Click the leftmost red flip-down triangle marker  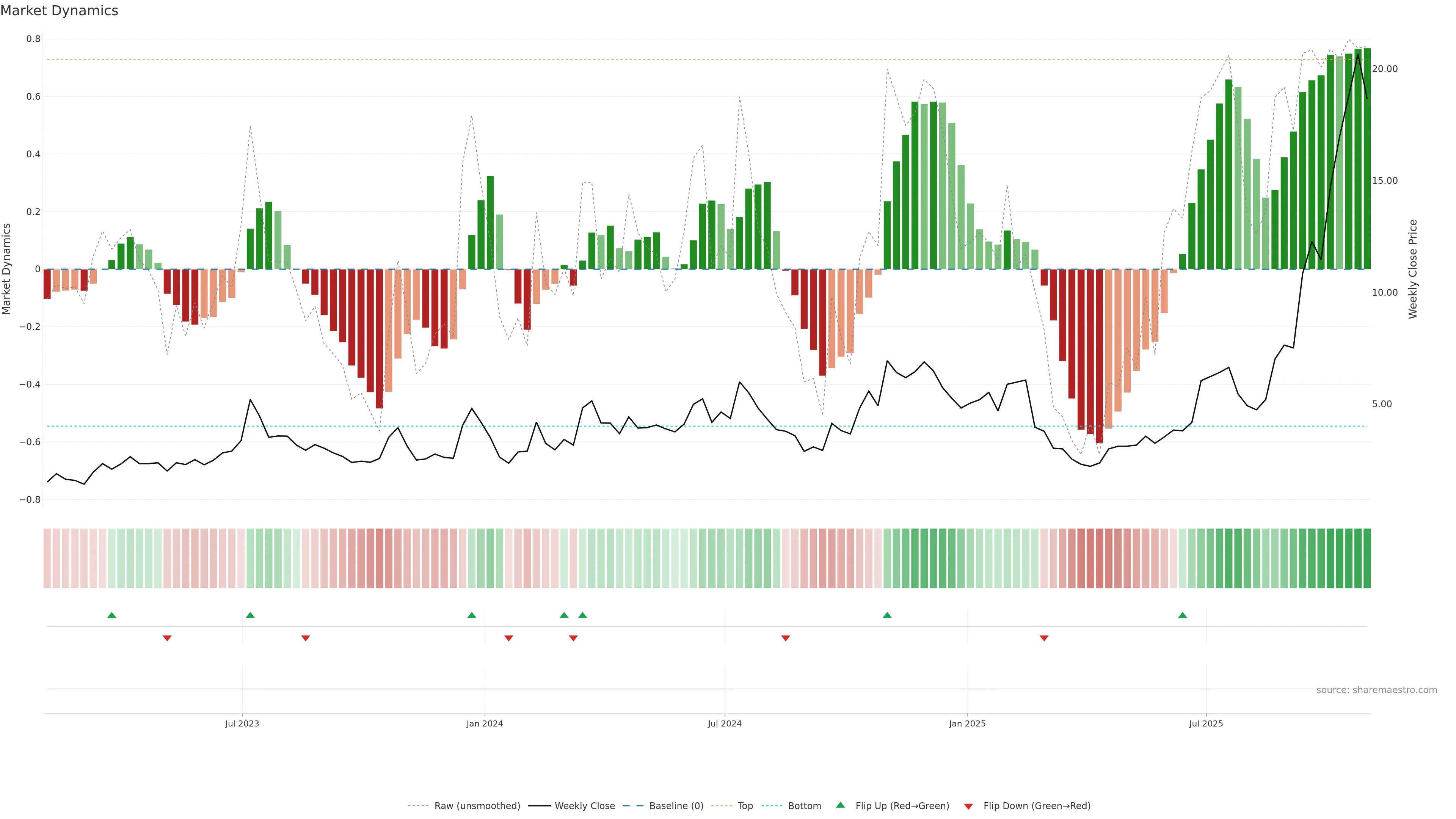point(167,638)
